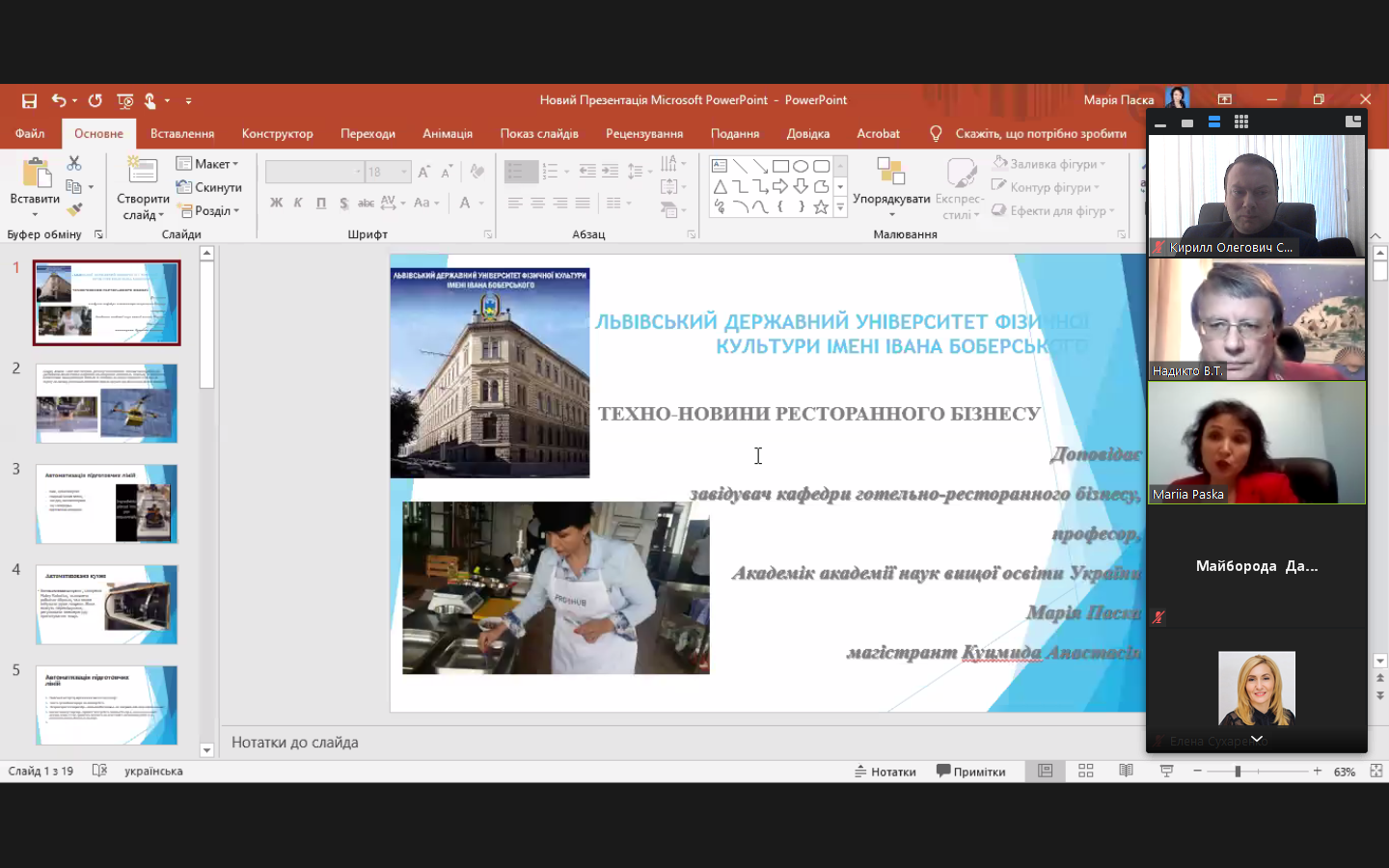
Task: Toggle the Примітки comments pane
Action: [970, 772]
